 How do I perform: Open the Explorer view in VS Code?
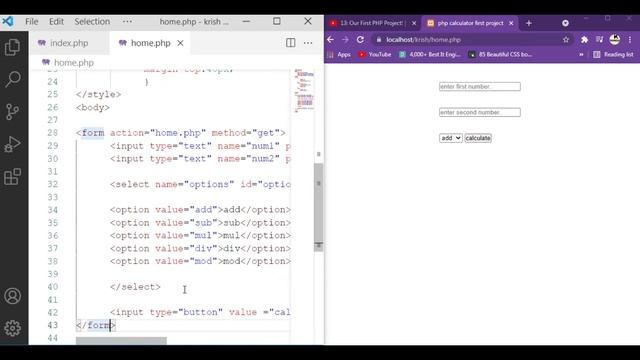click(12, 47)
